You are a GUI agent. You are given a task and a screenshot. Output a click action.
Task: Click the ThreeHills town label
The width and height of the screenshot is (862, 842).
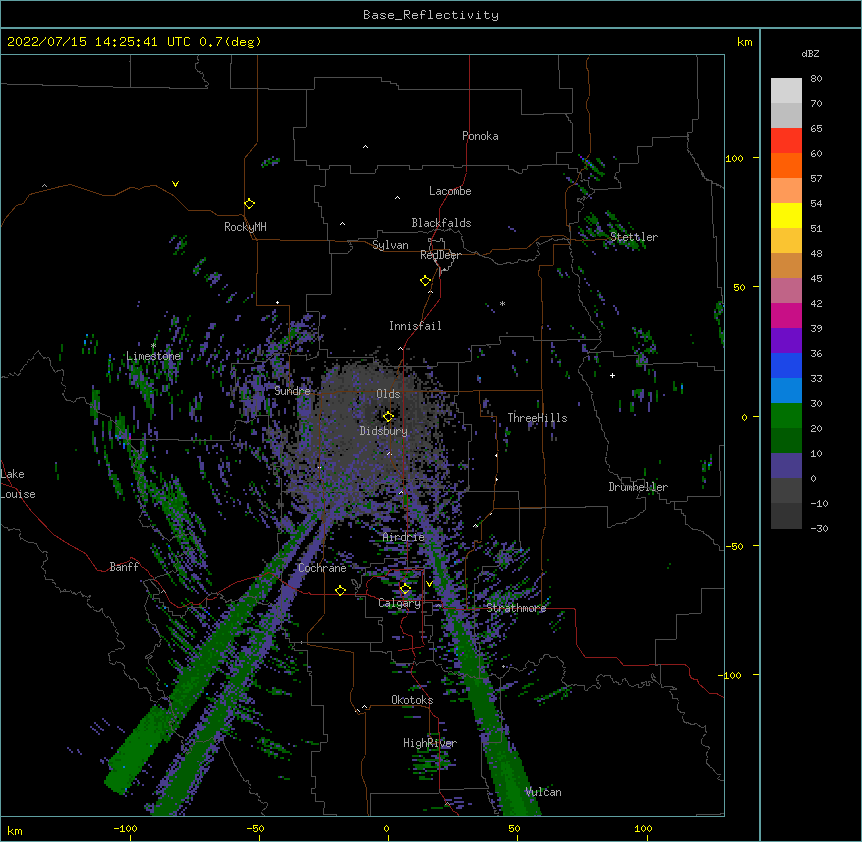[537, 418]
